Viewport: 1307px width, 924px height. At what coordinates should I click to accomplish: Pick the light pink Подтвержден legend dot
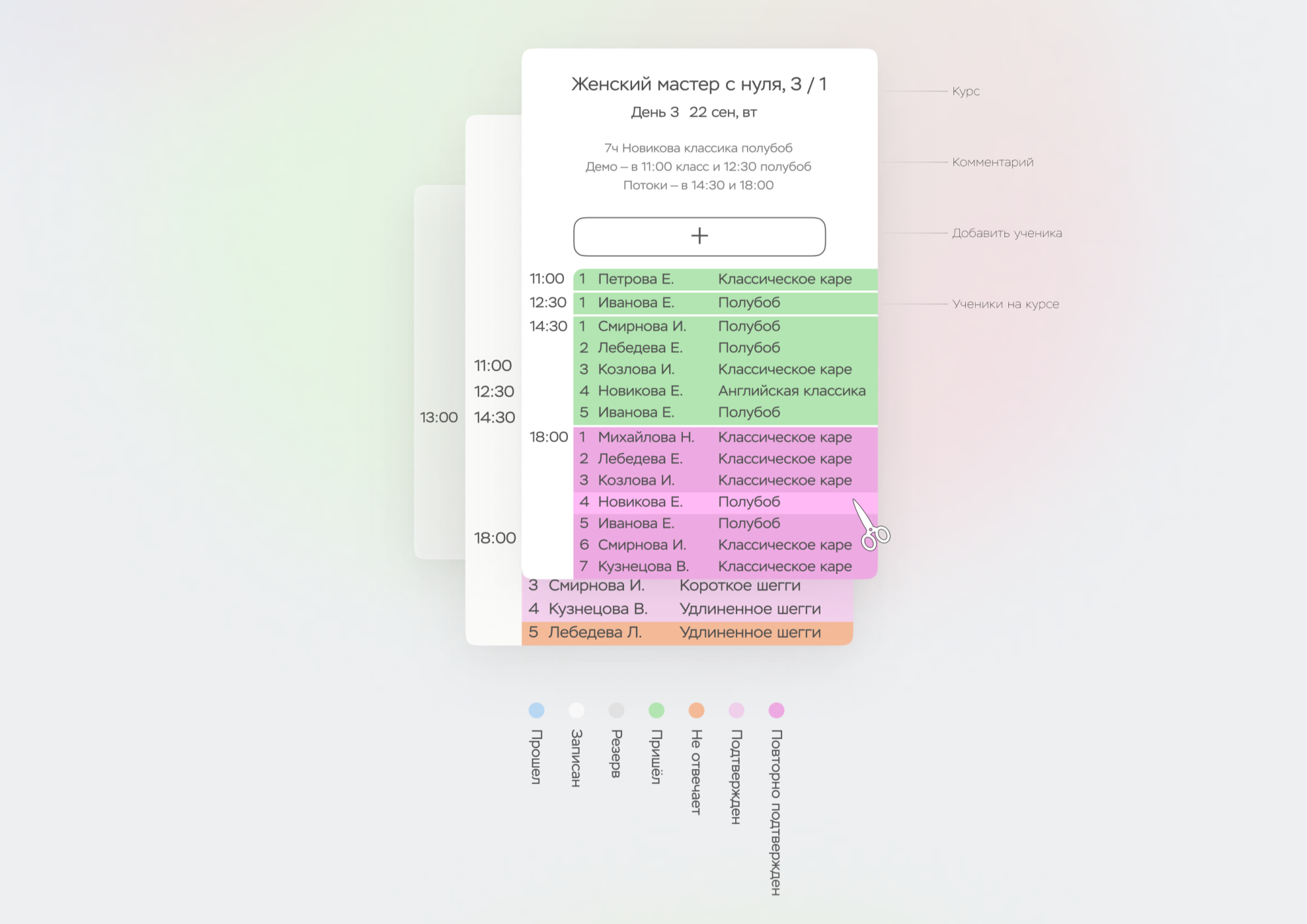point(736,710)
